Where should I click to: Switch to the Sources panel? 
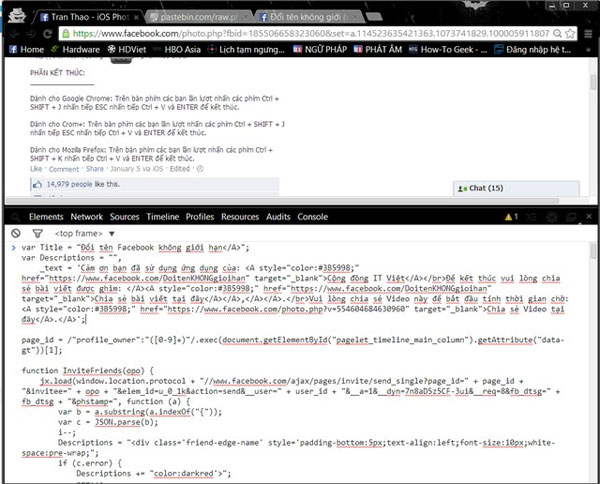[124, 217]
